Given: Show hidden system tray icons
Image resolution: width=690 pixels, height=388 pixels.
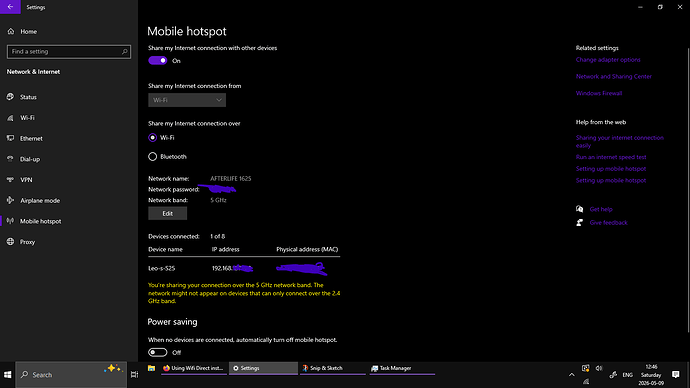Looking at the screenshot, I should coord(572,375).
